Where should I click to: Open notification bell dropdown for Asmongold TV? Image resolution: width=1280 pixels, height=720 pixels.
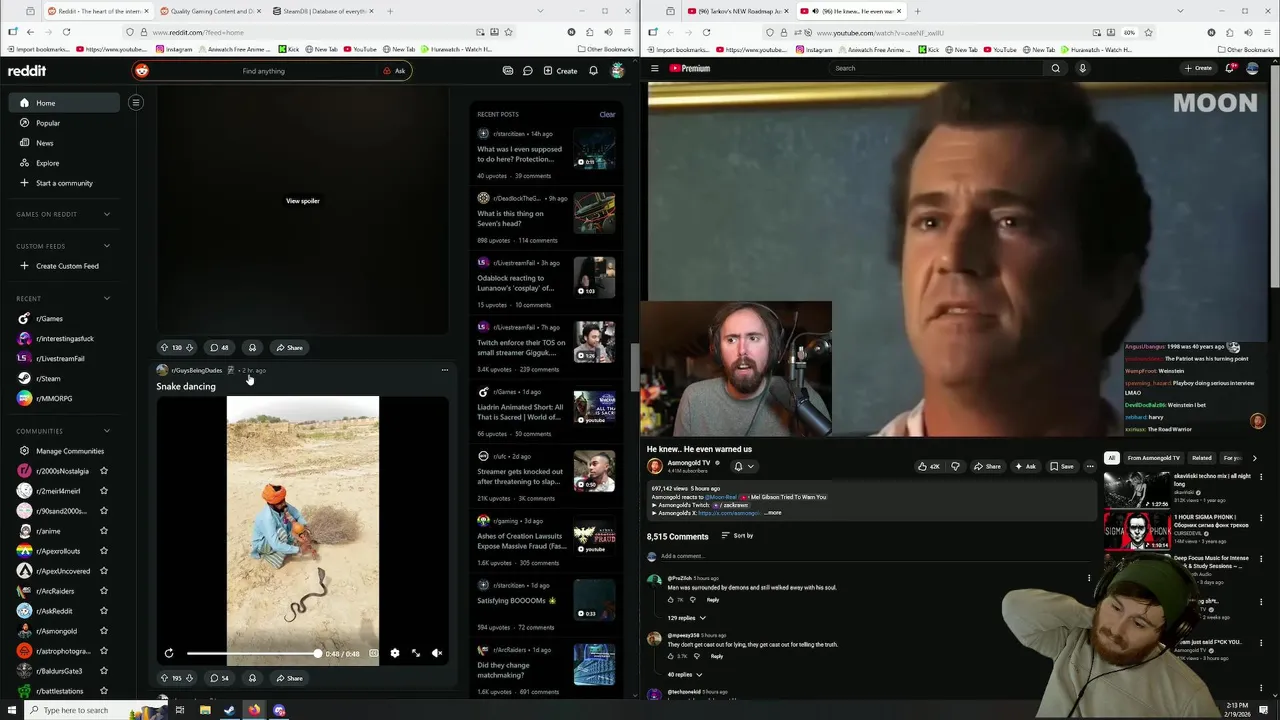(743, 466)
